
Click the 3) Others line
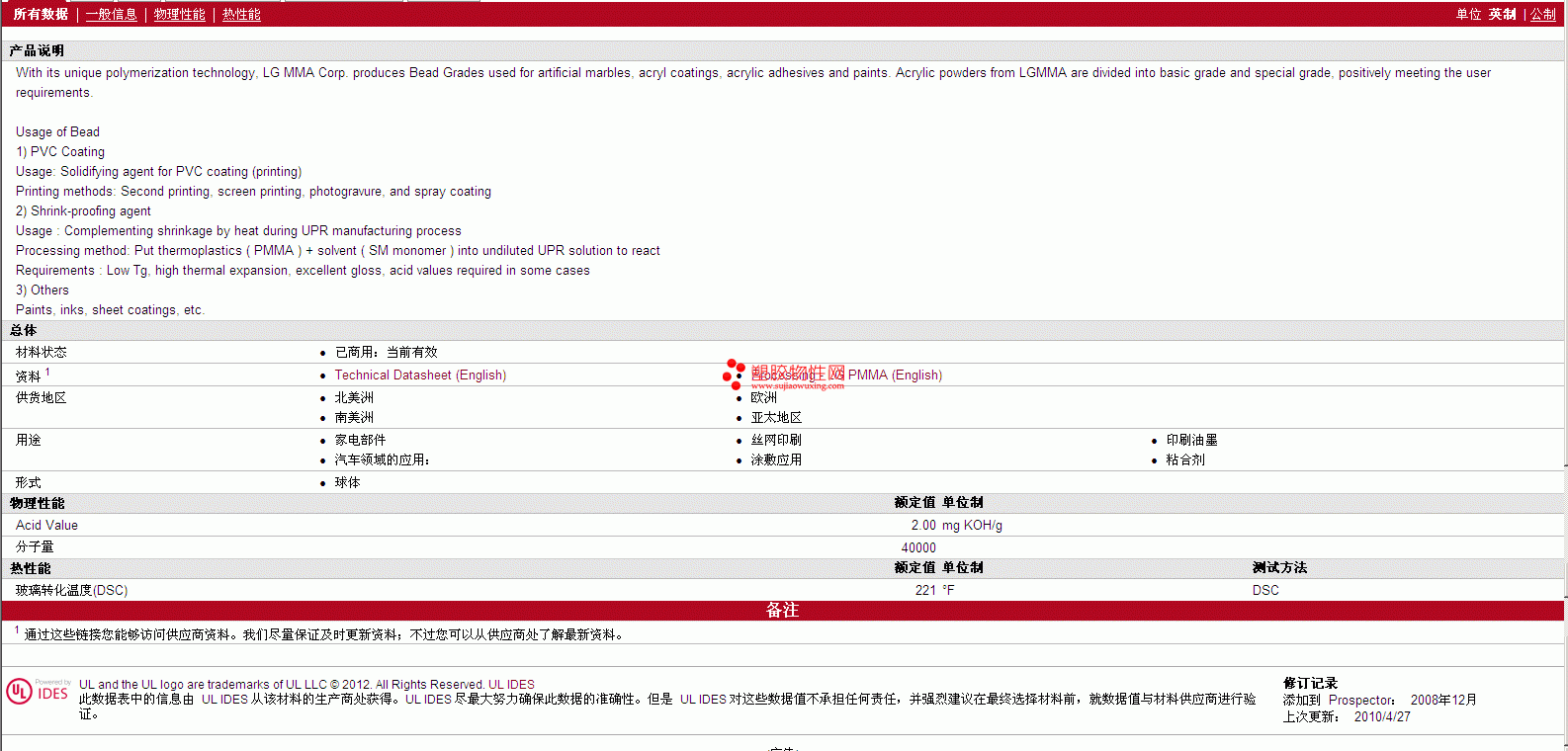(43, 290)
